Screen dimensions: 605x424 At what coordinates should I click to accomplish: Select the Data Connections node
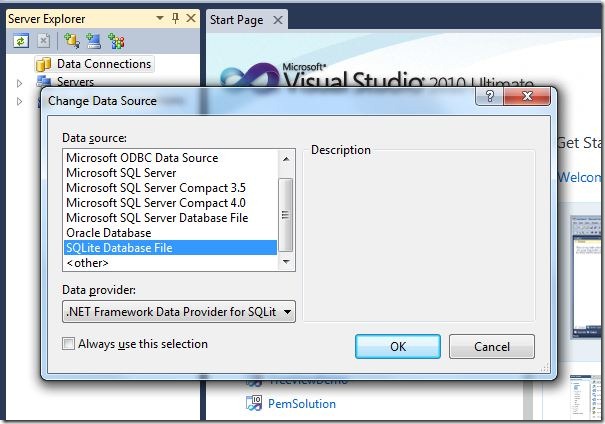(104, 64)
